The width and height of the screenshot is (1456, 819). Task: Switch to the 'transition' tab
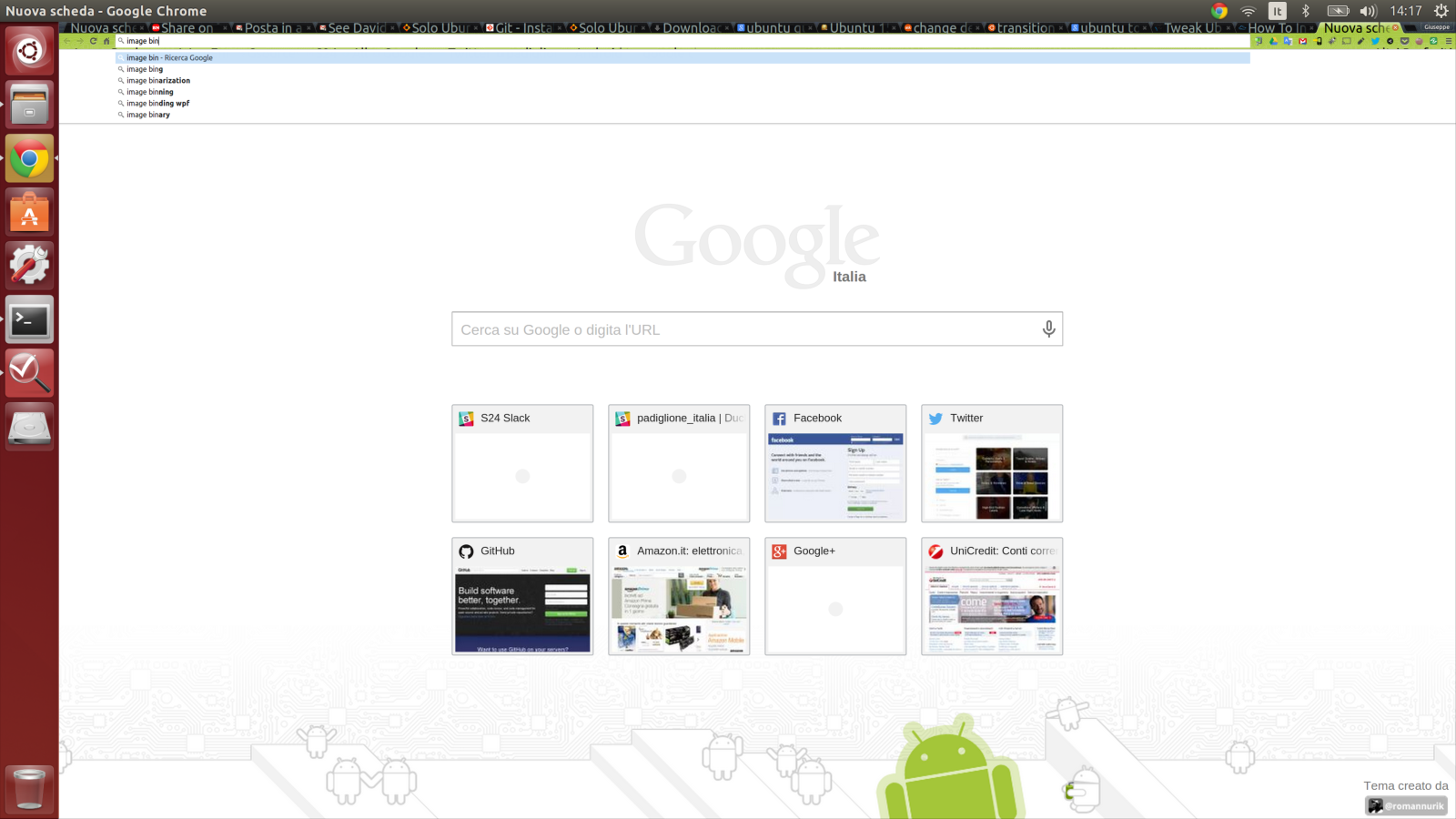(x=1024, y=28)
